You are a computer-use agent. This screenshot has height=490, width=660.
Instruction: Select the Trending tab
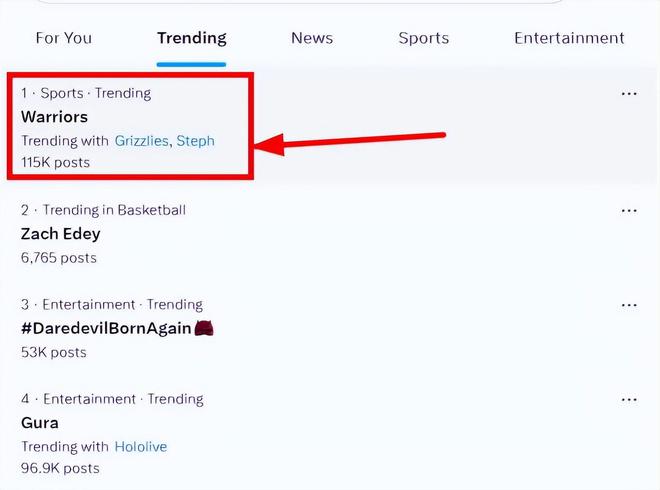coord(191,38)
